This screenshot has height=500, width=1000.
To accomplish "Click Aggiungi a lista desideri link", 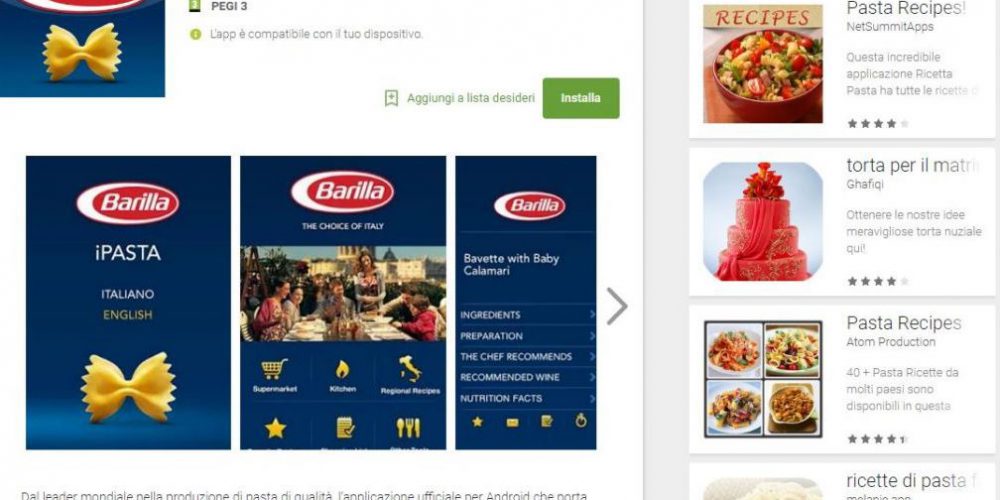I will (x=471, y=98).
